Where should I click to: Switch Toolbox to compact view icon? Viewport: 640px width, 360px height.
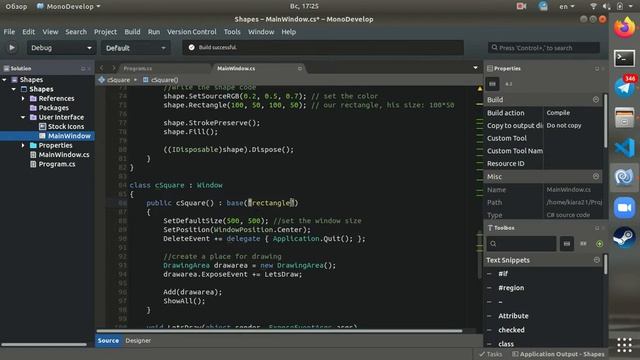583,244
